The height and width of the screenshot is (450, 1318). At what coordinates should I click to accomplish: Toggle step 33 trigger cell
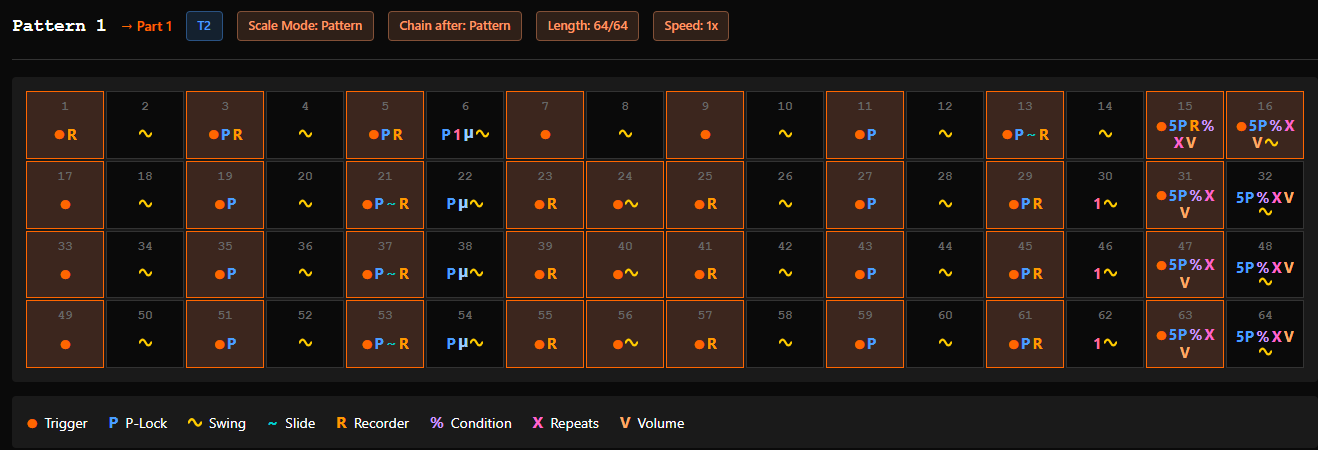point(65,264)
